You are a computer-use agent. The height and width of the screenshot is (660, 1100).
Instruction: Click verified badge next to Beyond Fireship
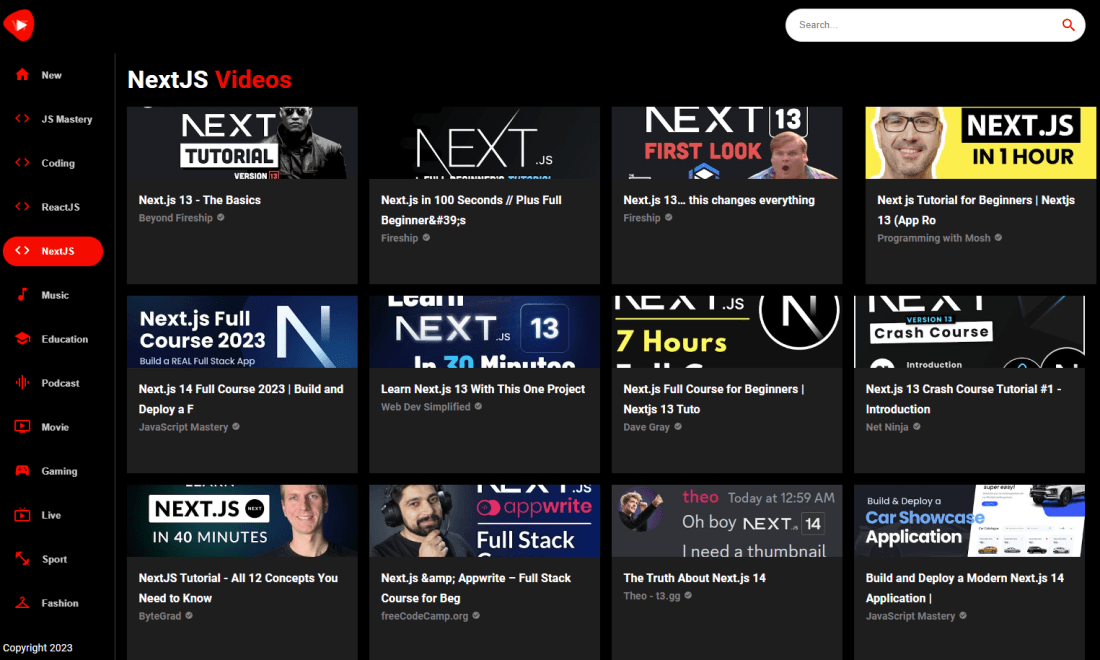tap(221, 217)
